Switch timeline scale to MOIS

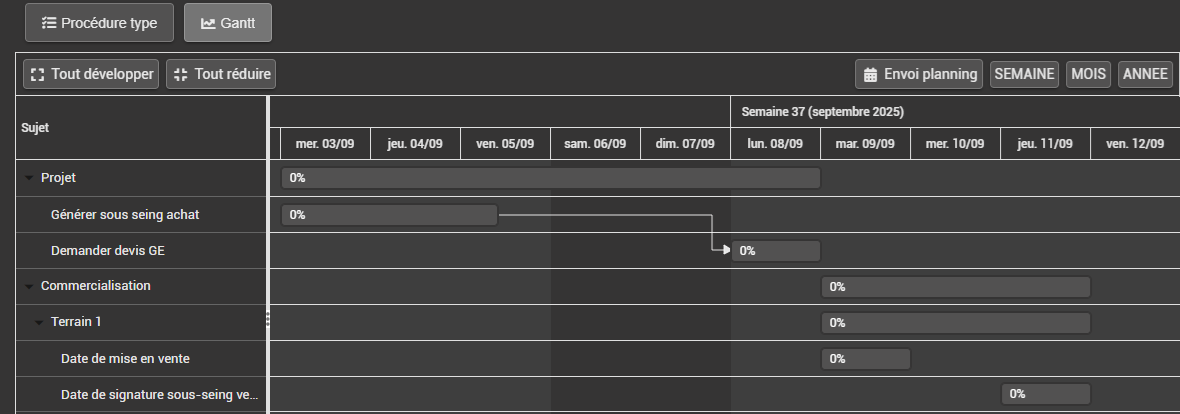tap(1088, 74)
